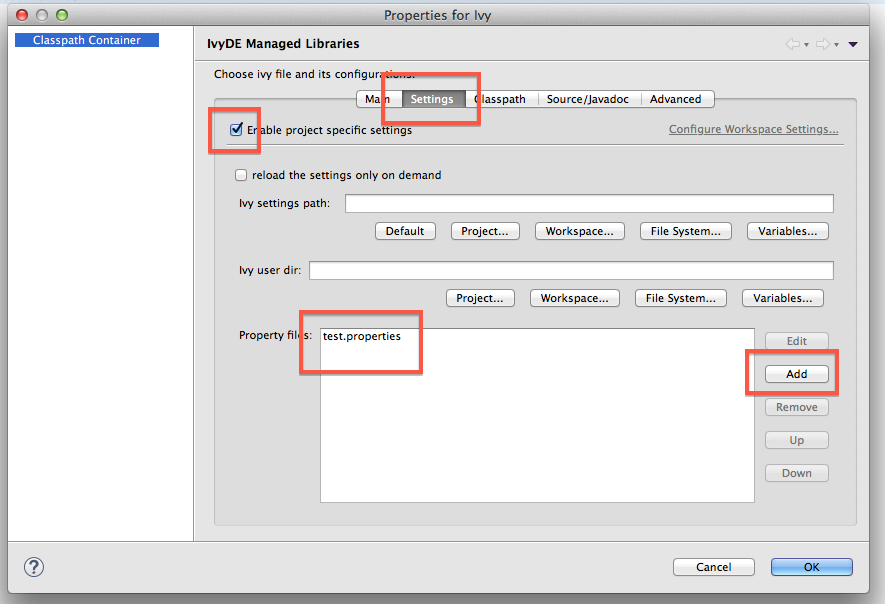Click File System... button under Ivy settings path
This screenshot has height=604, width=885.
[686, 231]
